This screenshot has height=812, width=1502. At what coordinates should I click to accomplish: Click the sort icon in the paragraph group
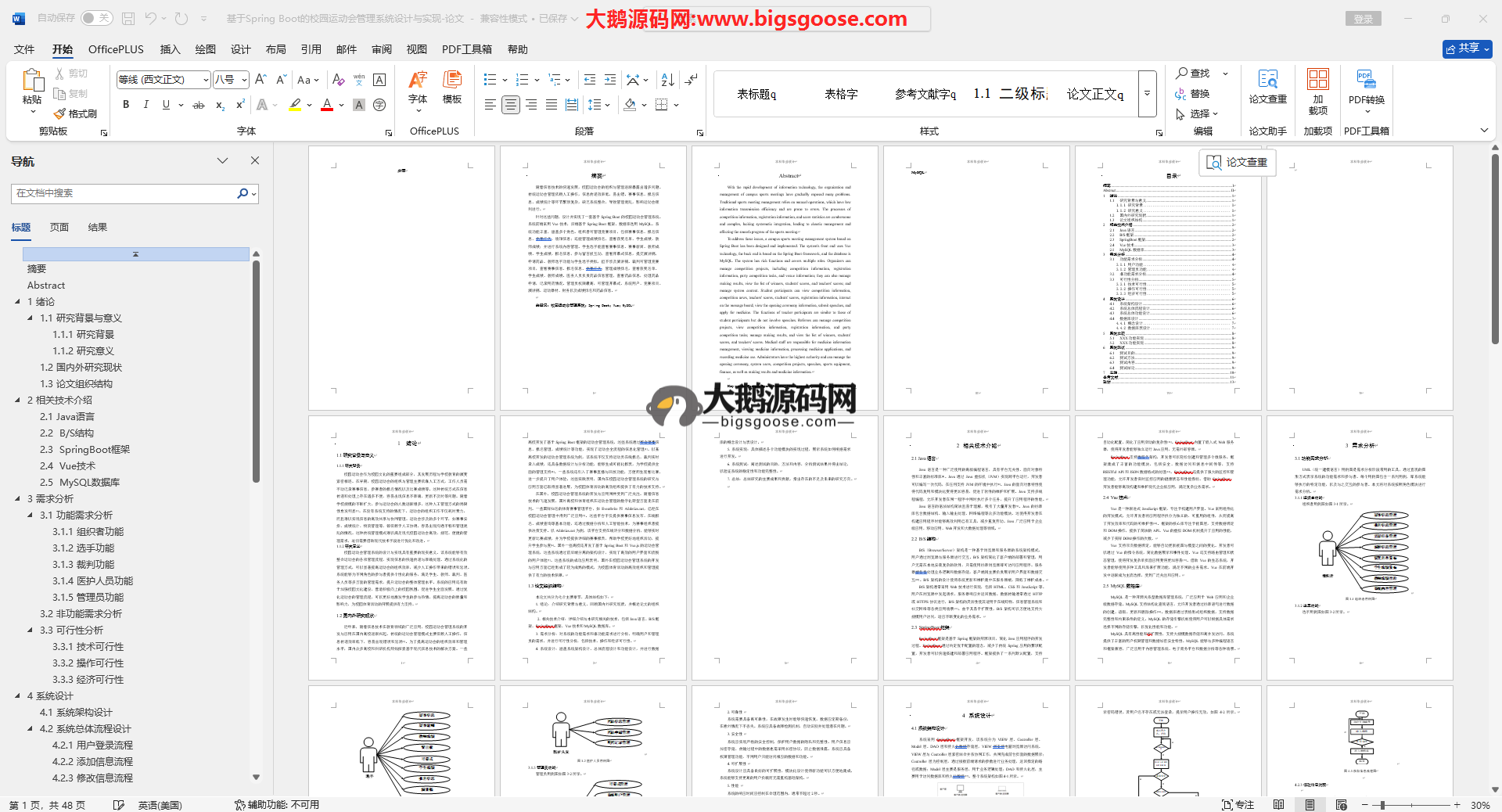667,80
